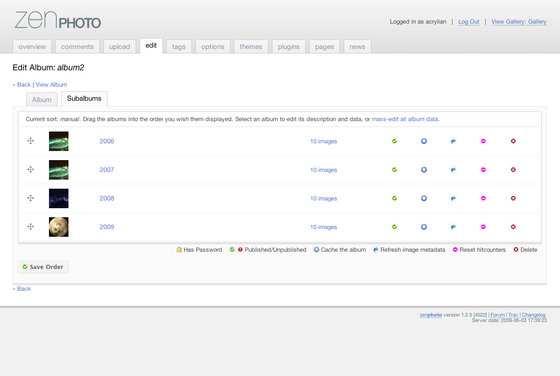Delete the 2006 subalbum

(x=513, y=141)
